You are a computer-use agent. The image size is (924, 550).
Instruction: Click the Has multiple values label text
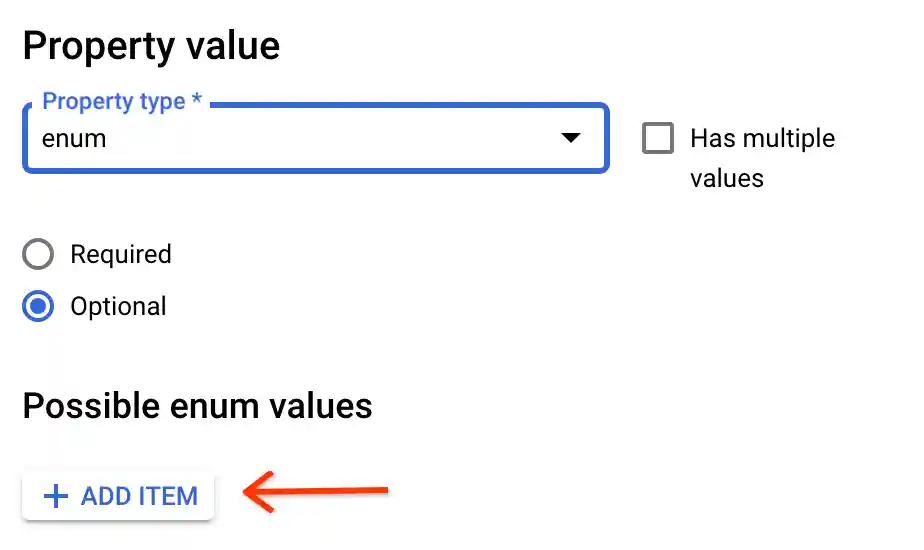tap(762, 138)
